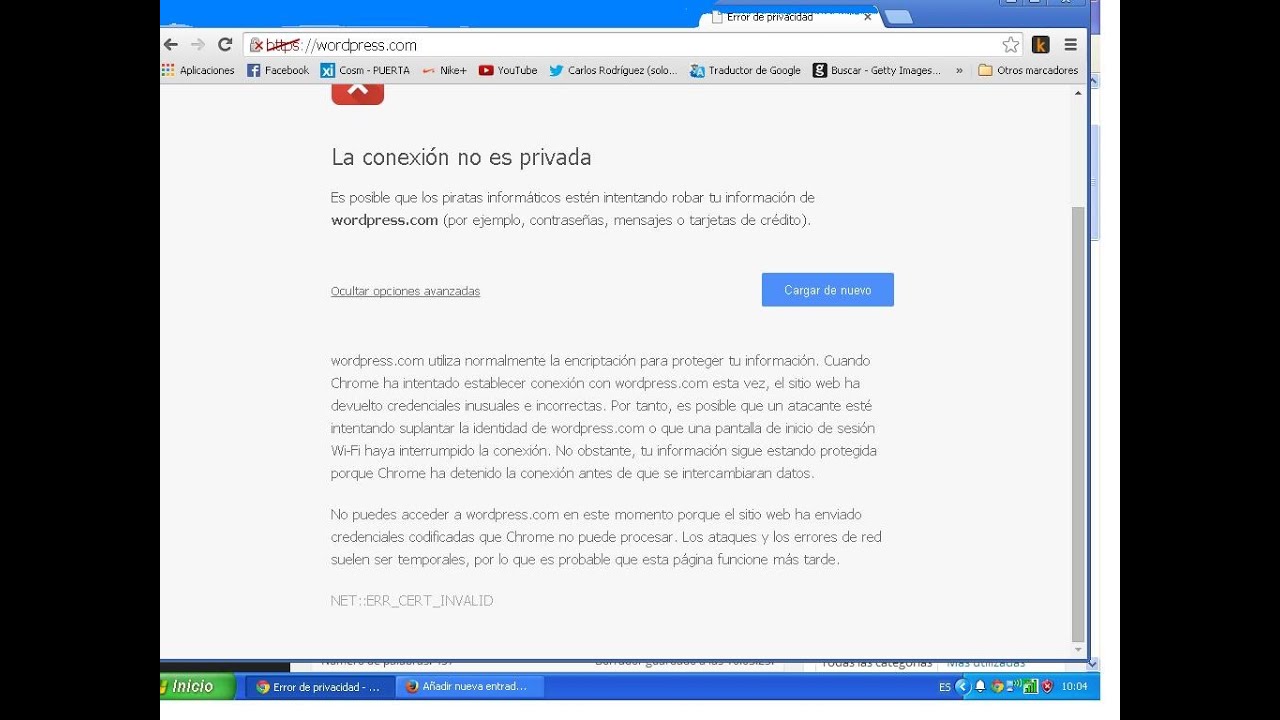
Task: Click the Ocultar opciones avanzadas link
Action: pos(405,291)
